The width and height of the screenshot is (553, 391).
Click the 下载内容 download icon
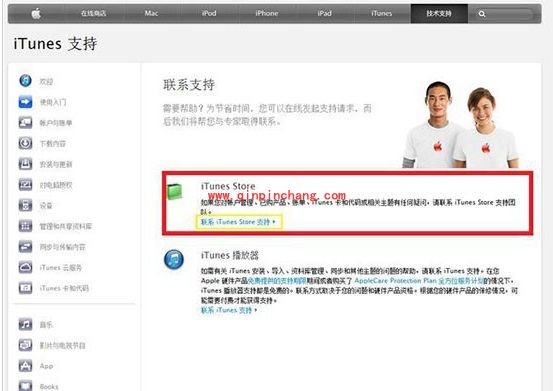25,143
